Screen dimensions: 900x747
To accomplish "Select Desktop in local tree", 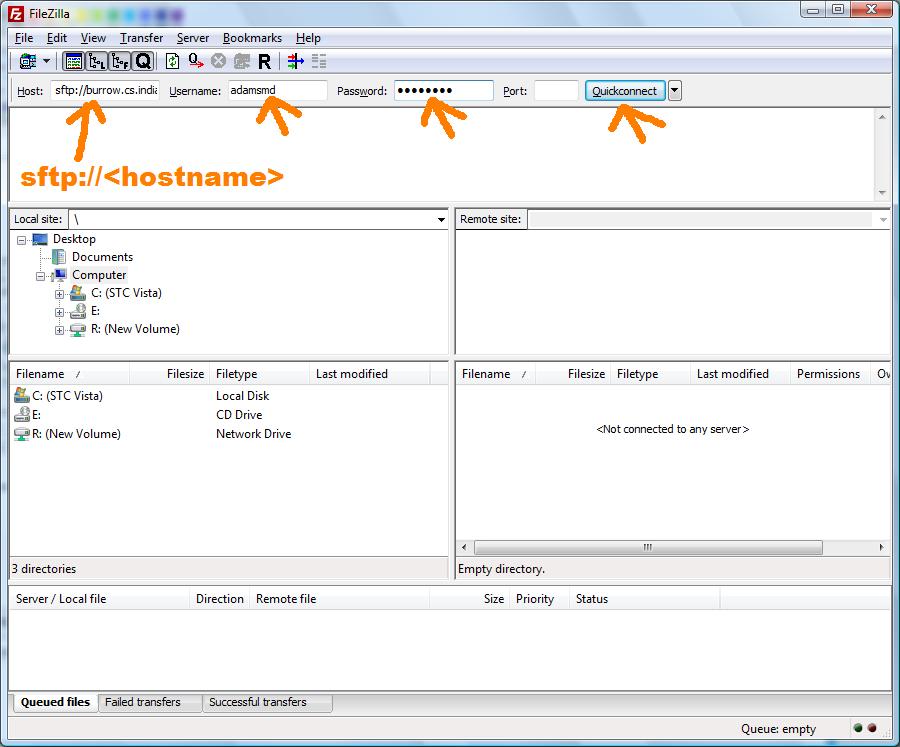I will tap(74, 239).
